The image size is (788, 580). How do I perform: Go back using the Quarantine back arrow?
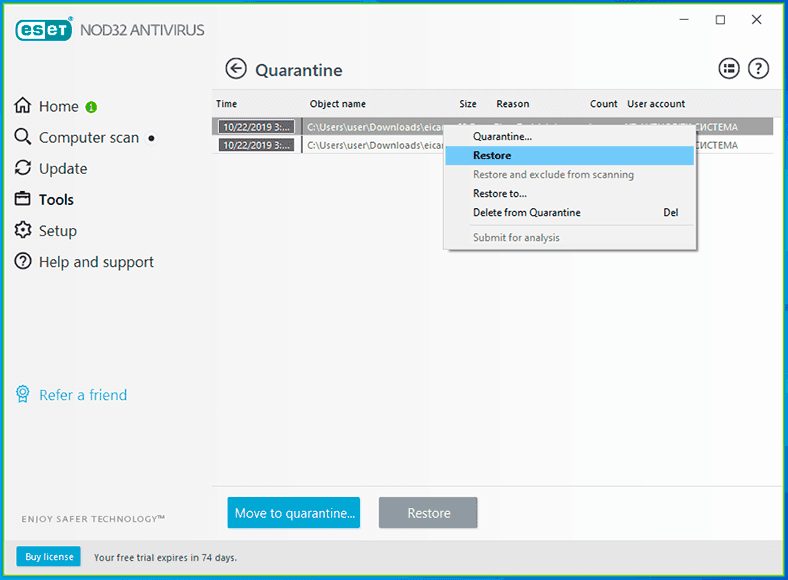pyautogui.click(x=236, y=69)
